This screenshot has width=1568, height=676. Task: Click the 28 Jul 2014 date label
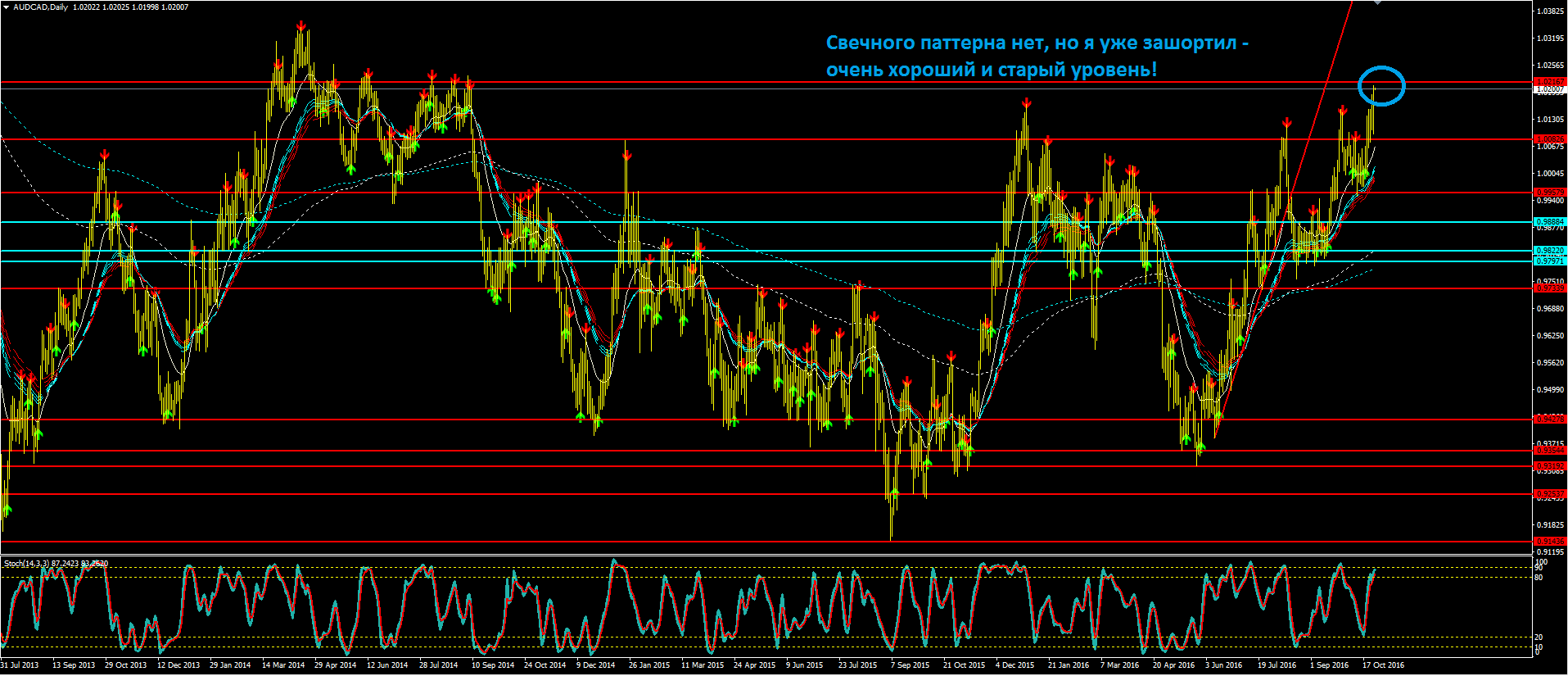439,665
